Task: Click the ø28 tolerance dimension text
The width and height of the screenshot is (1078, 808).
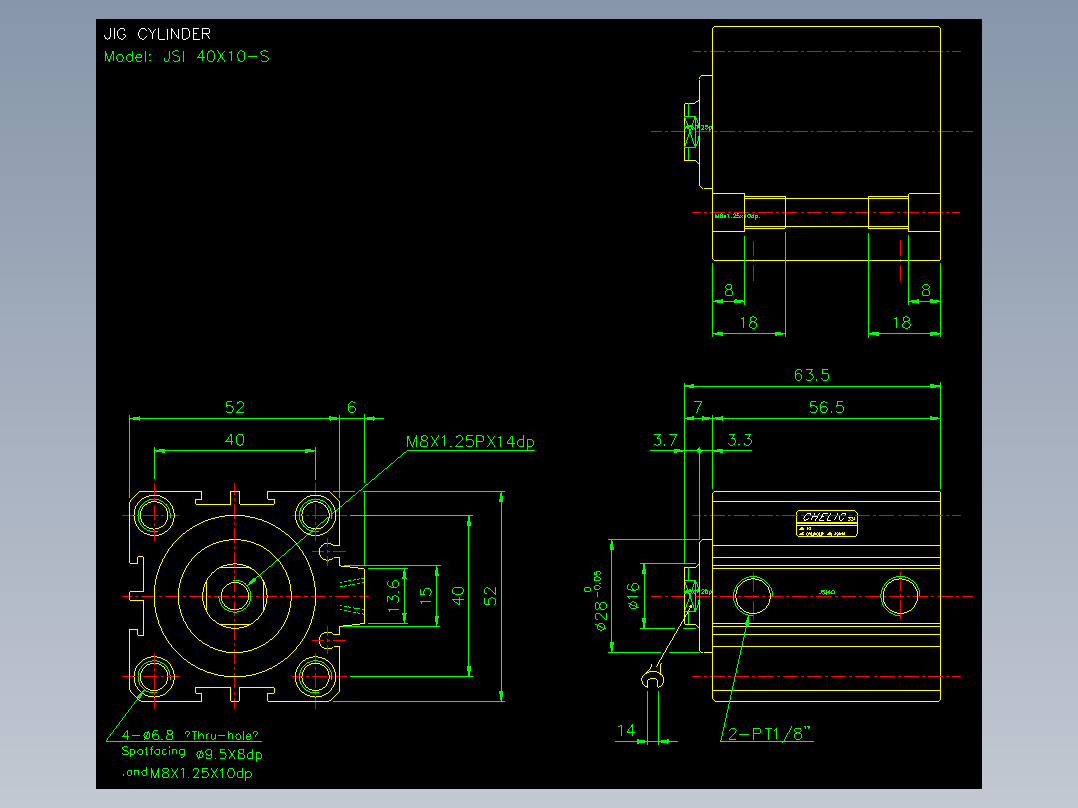Action: click(x=596, y=600)
